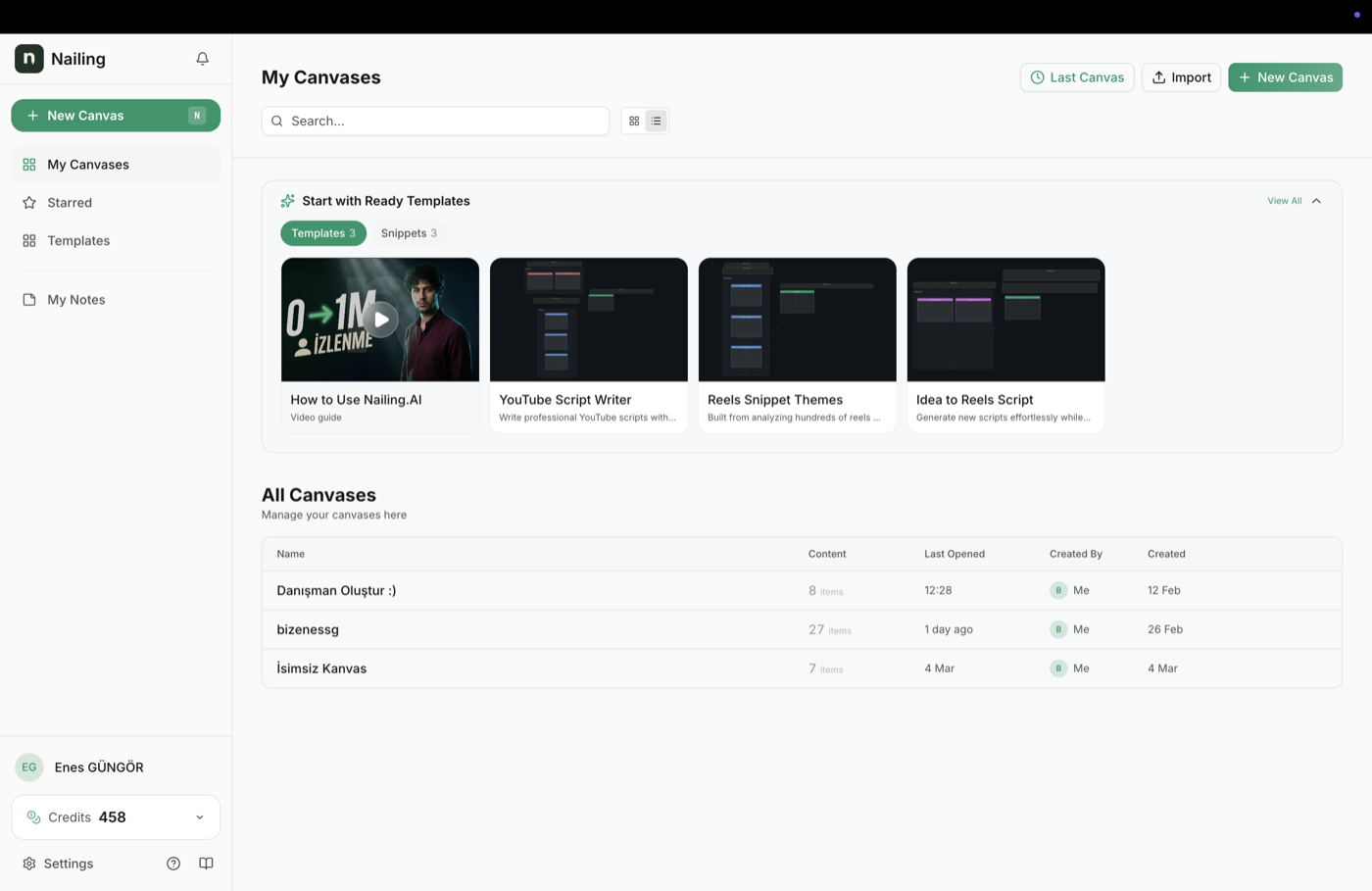This screenshot has height=891, width=1372.
Task: Open the notifications bell icon
Action: (x=202, y=59)
